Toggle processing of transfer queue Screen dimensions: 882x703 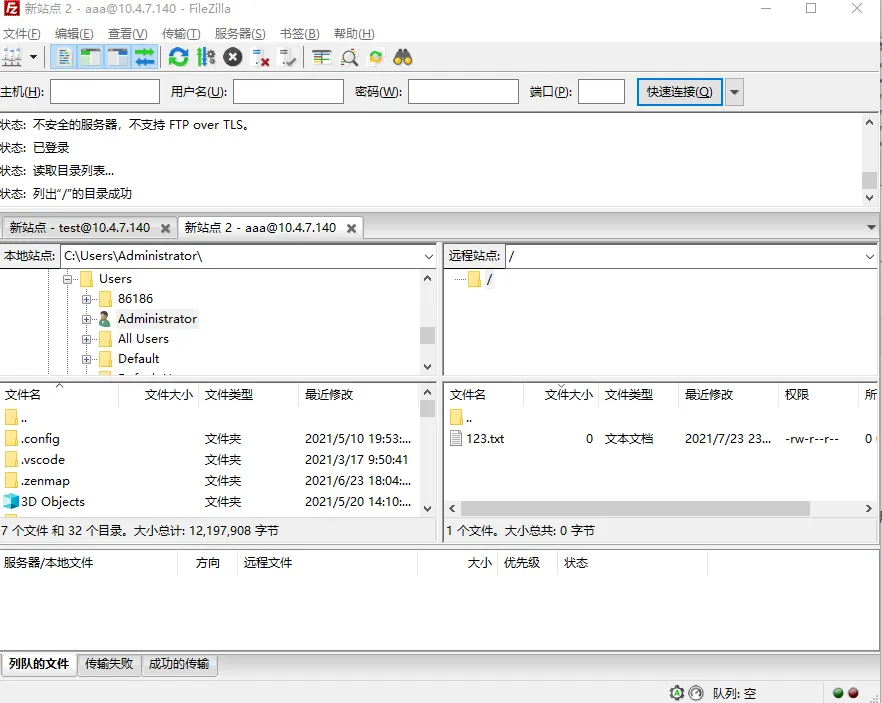point(206,57)
